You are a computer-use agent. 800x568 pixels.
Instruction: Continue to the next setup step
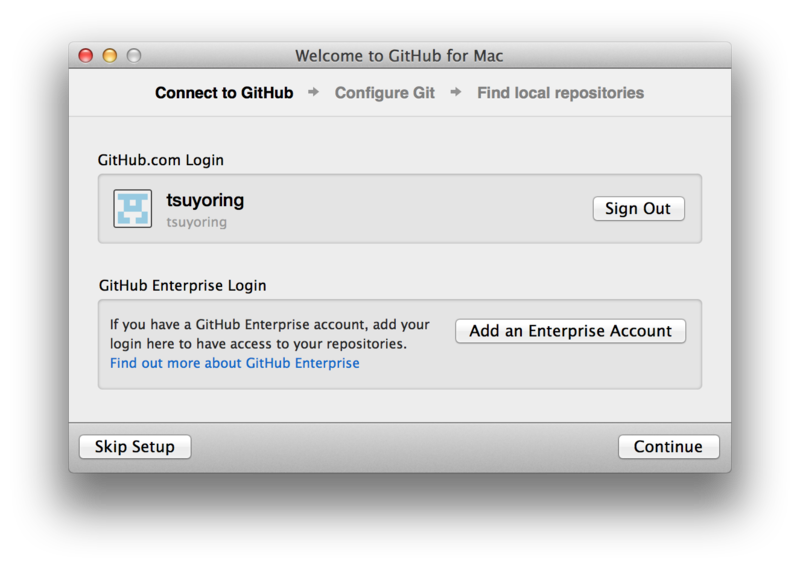pyautogui.click(x=668, y=447)
